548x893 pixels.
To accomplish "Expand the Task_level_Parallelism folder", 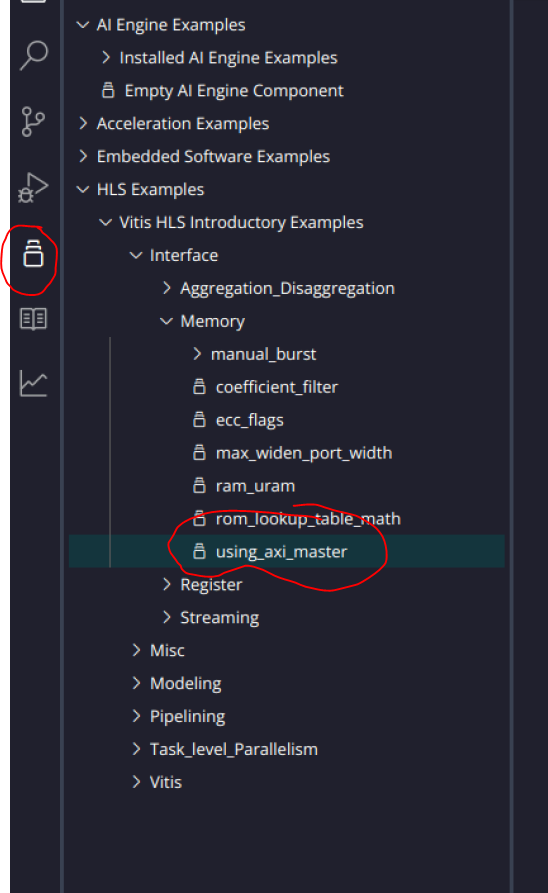I will pyautogui.click(x=136, y=749).
